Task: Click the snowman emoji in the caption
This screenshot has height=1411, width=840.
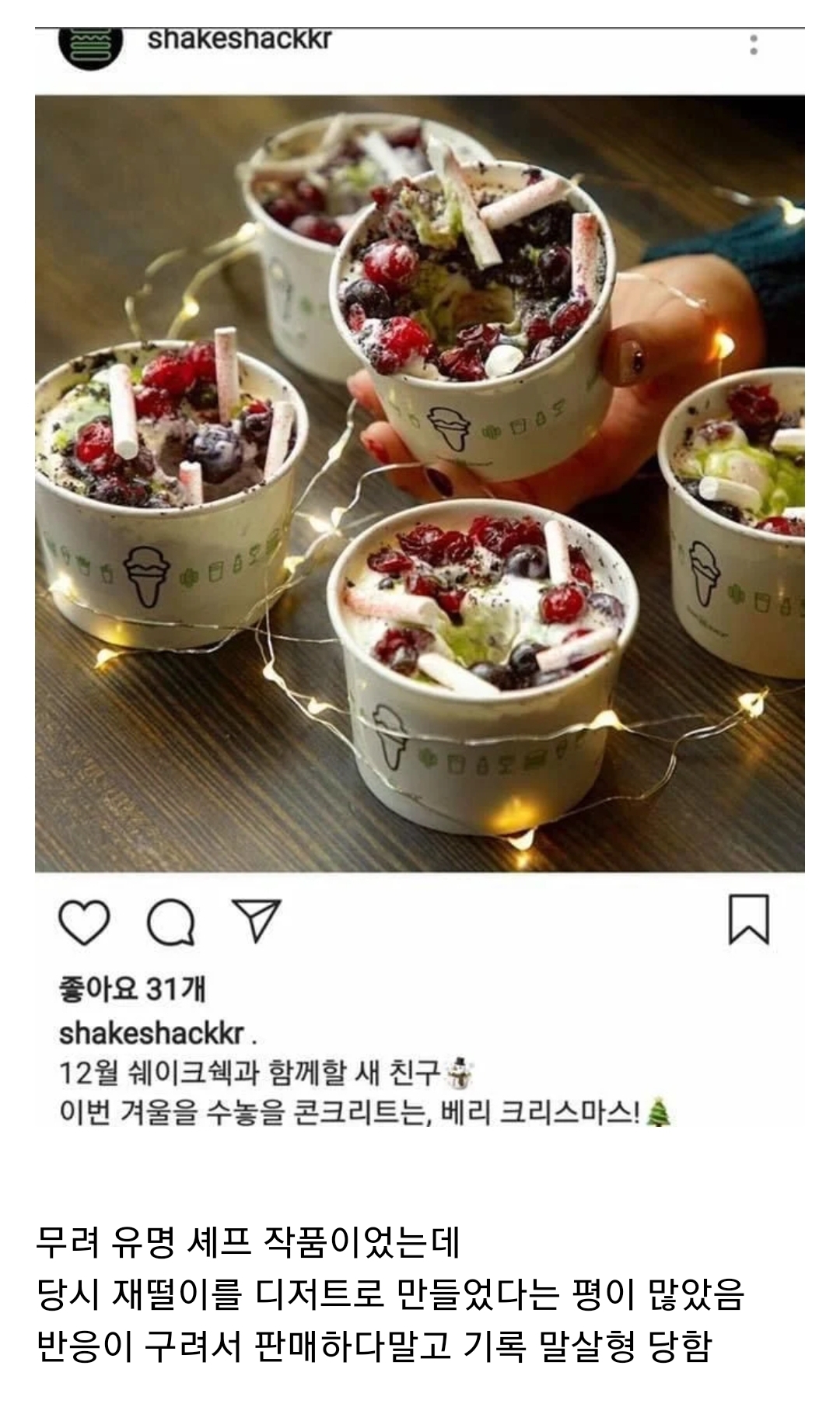Action: [x=460, y=1073]
